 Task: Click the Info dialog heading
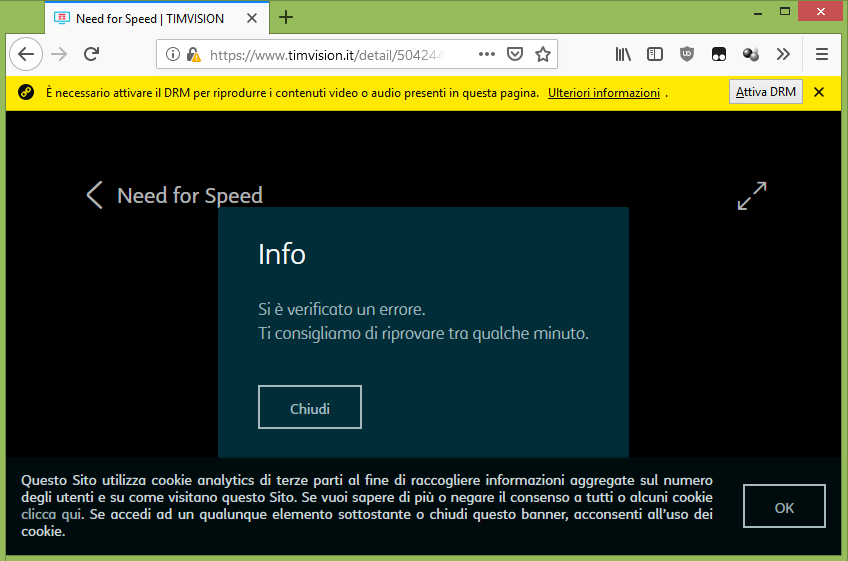point(282,254)
